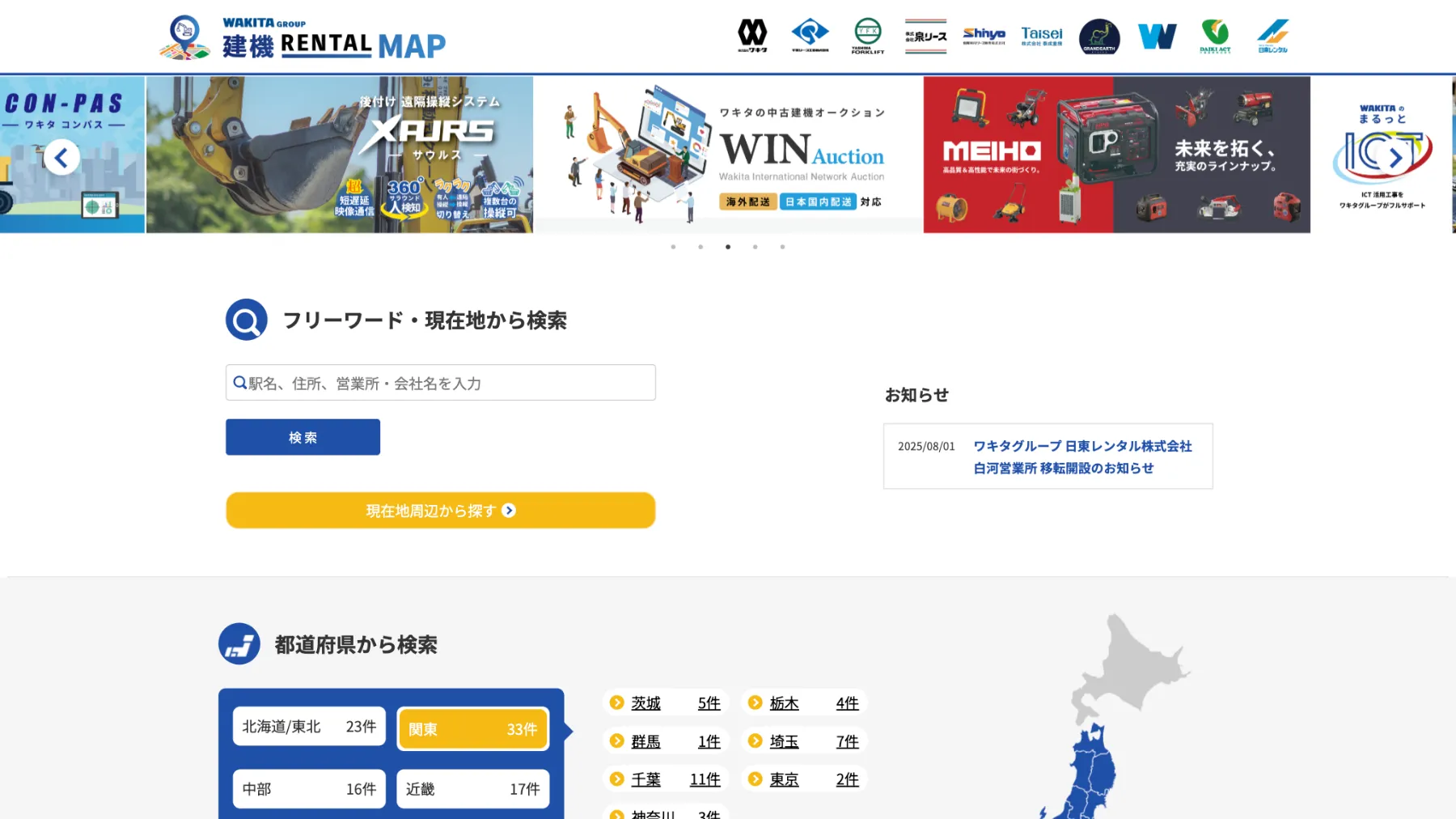Viewport: 1456px width, 819px height.
Task: Go to the Shinyo logo link
Action: point(984,36)
